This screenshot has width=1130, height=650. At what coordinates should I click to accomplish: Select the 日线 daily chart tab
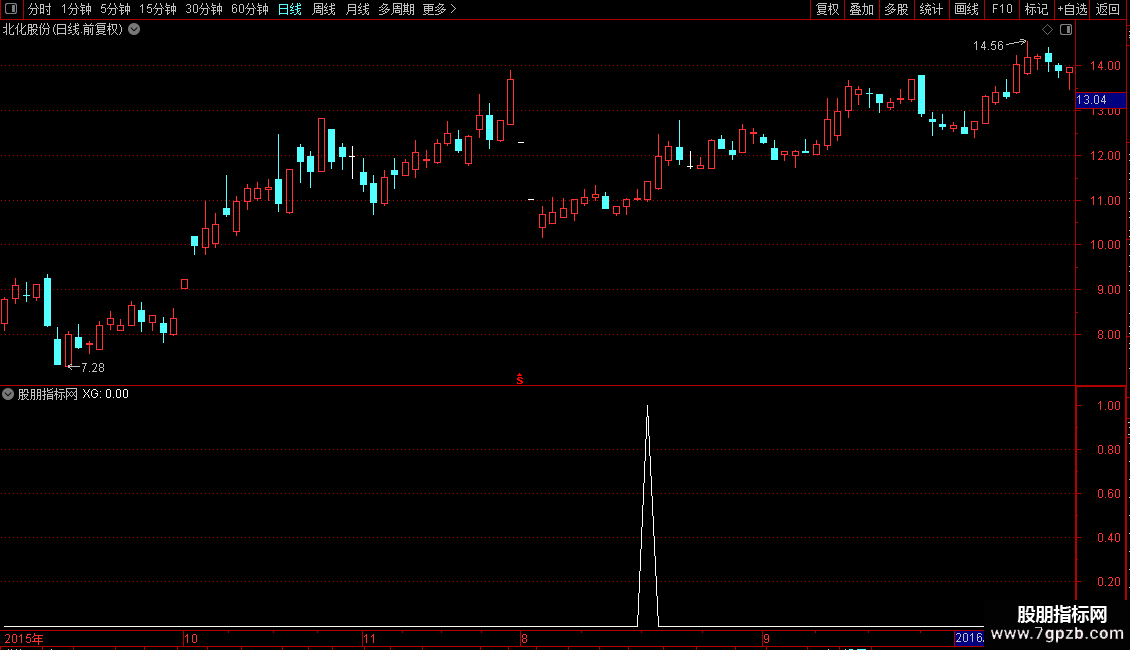[x=290, y=9]
